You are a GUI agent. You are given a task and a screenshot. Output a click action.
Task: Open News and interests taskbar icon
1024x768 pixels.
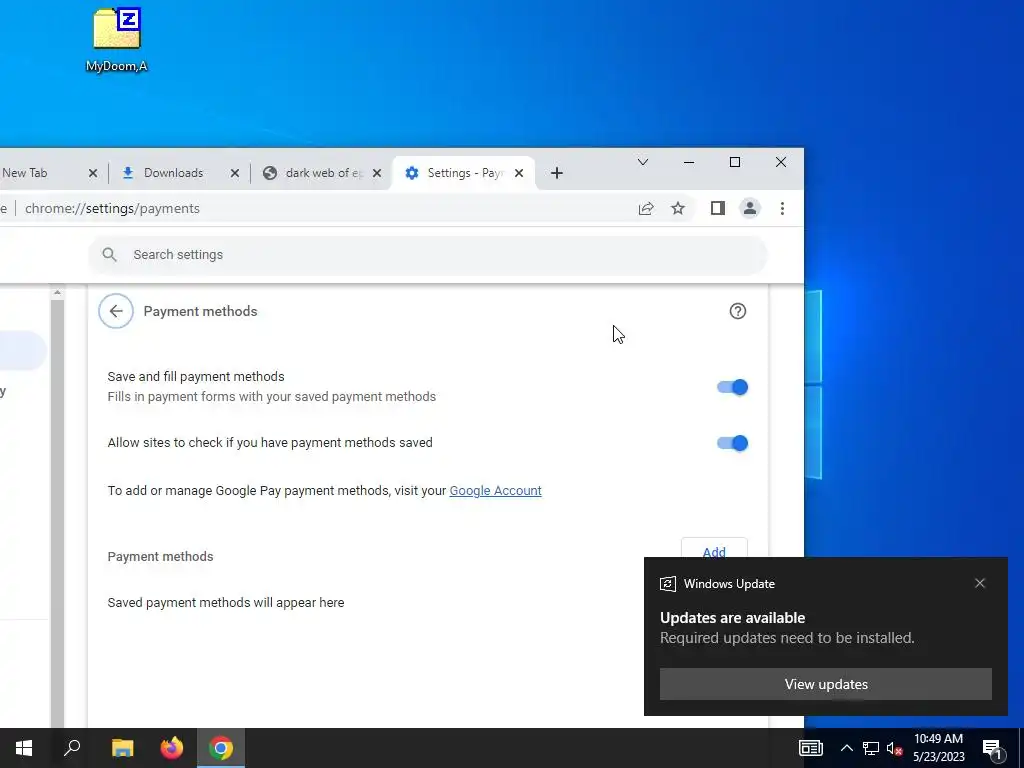(810, 748)
